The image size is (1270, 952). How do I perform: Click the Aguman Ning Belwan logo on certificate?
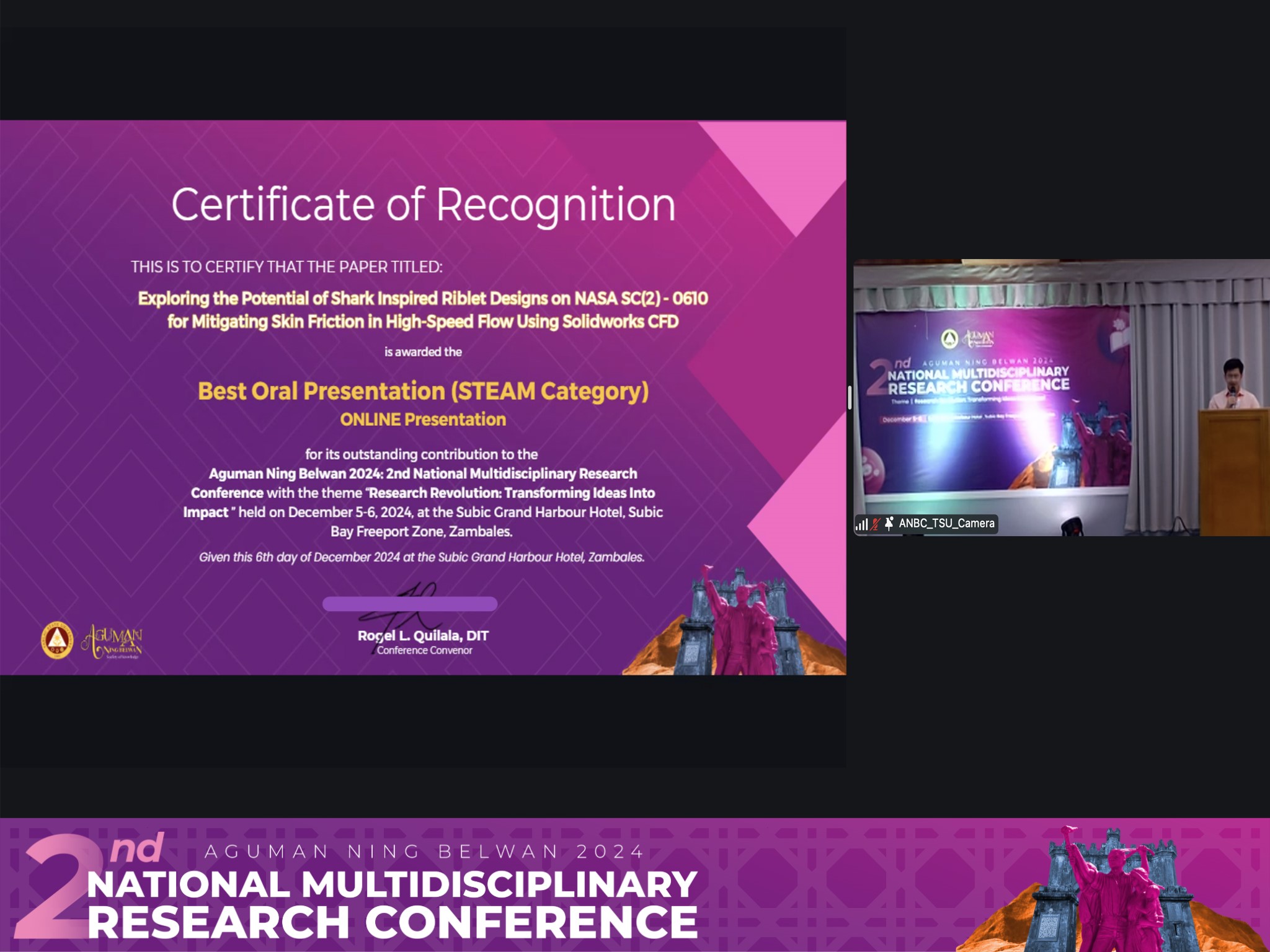point(113,641)
